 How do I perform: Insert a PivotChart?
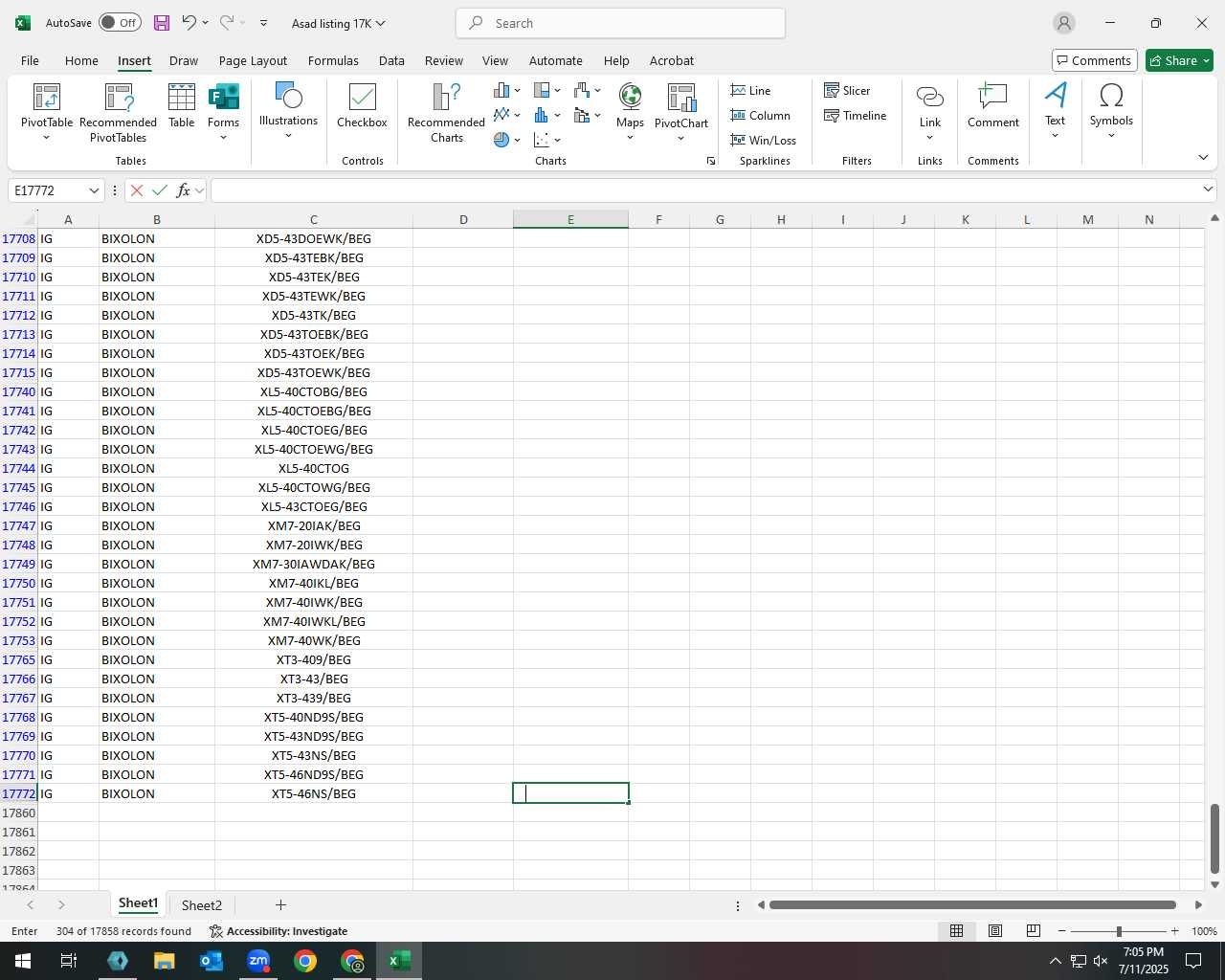(x=681, y=111)
